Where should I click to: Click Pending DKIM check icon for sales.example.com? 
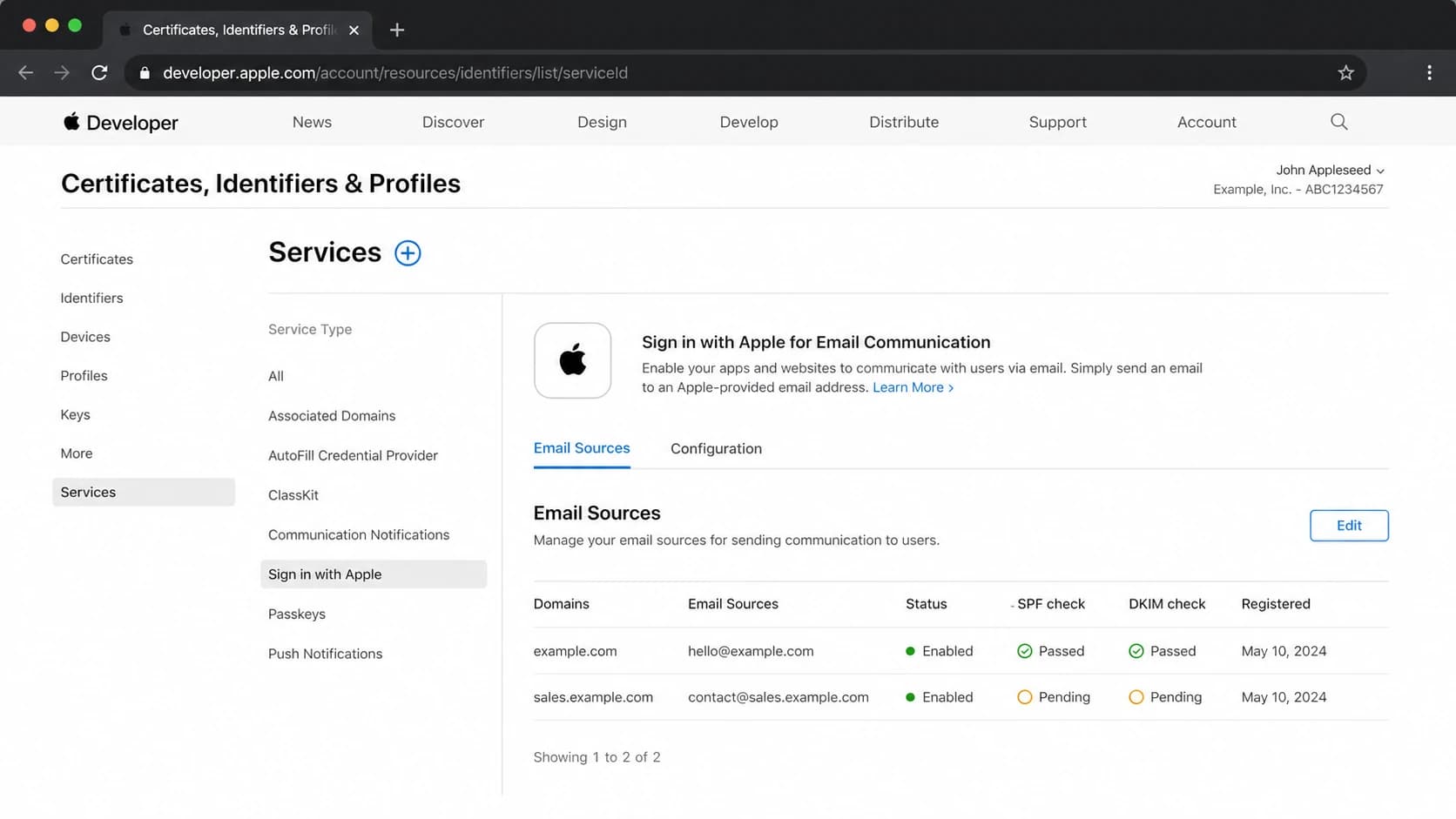tap(1136, 697)
